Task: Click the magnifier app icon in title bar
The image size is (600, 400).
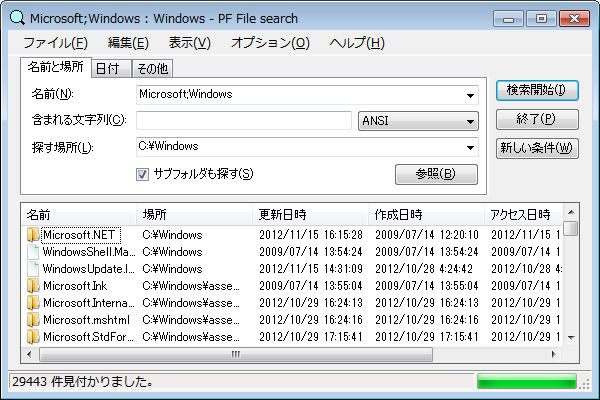Action: pyautogui.click(x=17, y=18)
